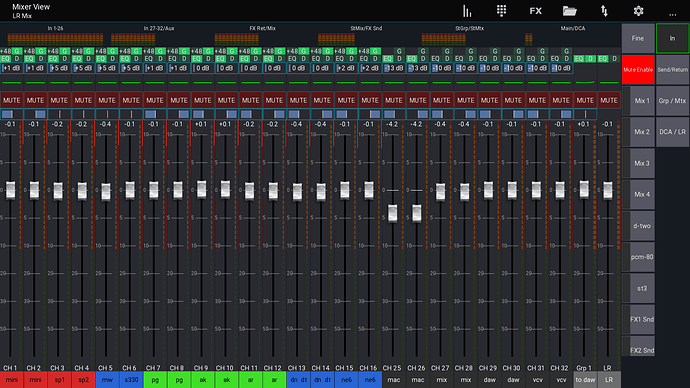Click the CH 9 ak fader knob
690x388 pixels.
pyautogui.click(x=202, y=189)
